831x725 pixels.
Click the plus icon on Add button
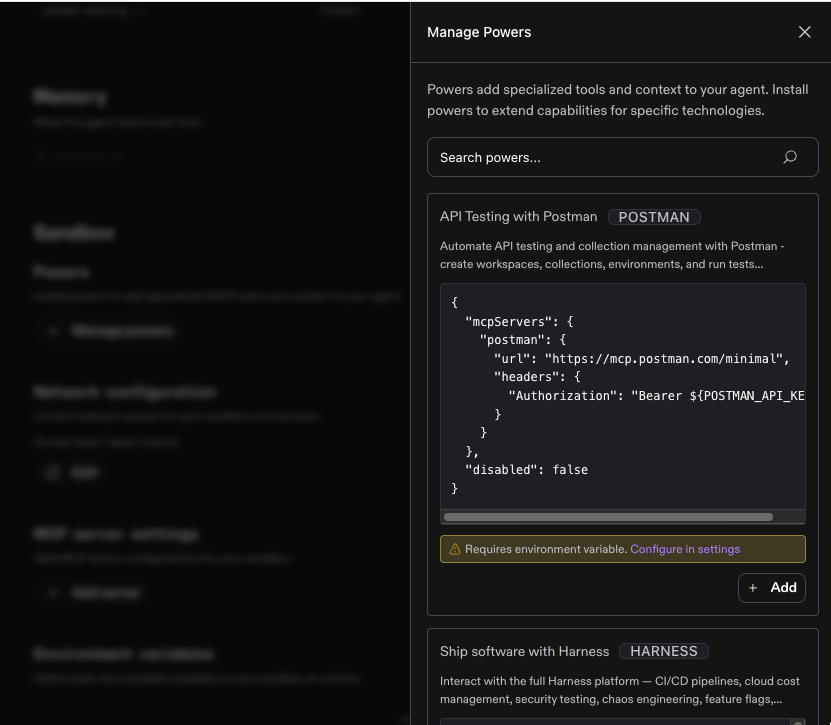click(x=753, y=588)
